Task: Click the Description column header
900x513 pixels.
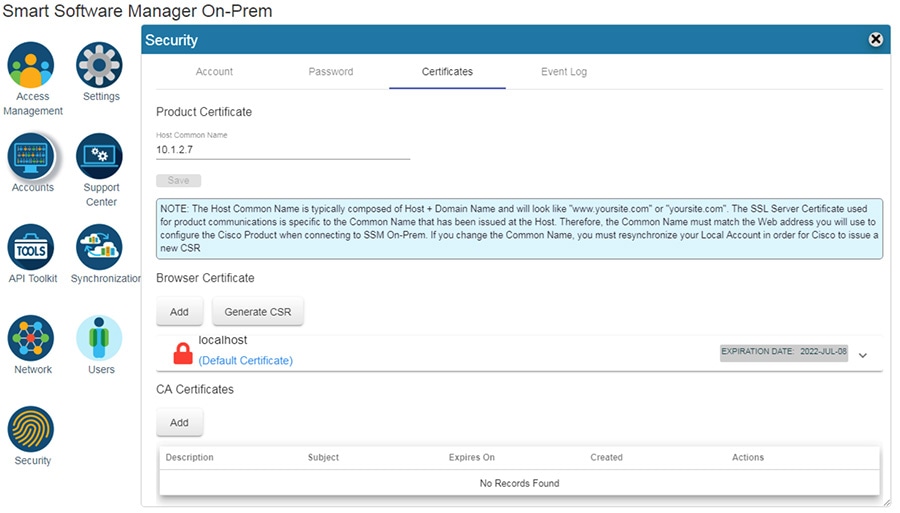Action: point(189,457)
